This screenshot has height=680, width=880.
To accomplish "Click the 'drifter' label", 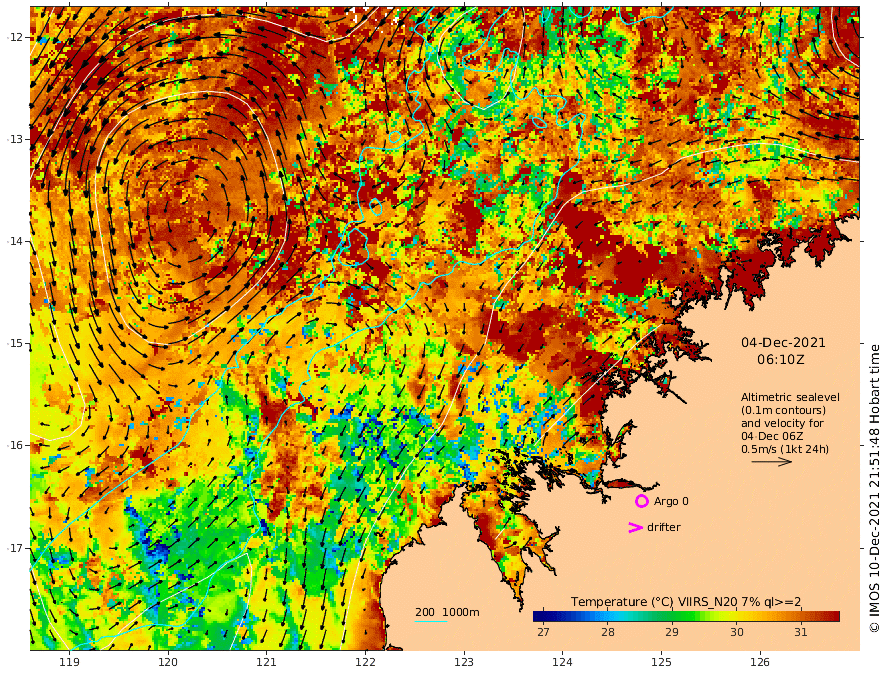I will coord(663,527).
